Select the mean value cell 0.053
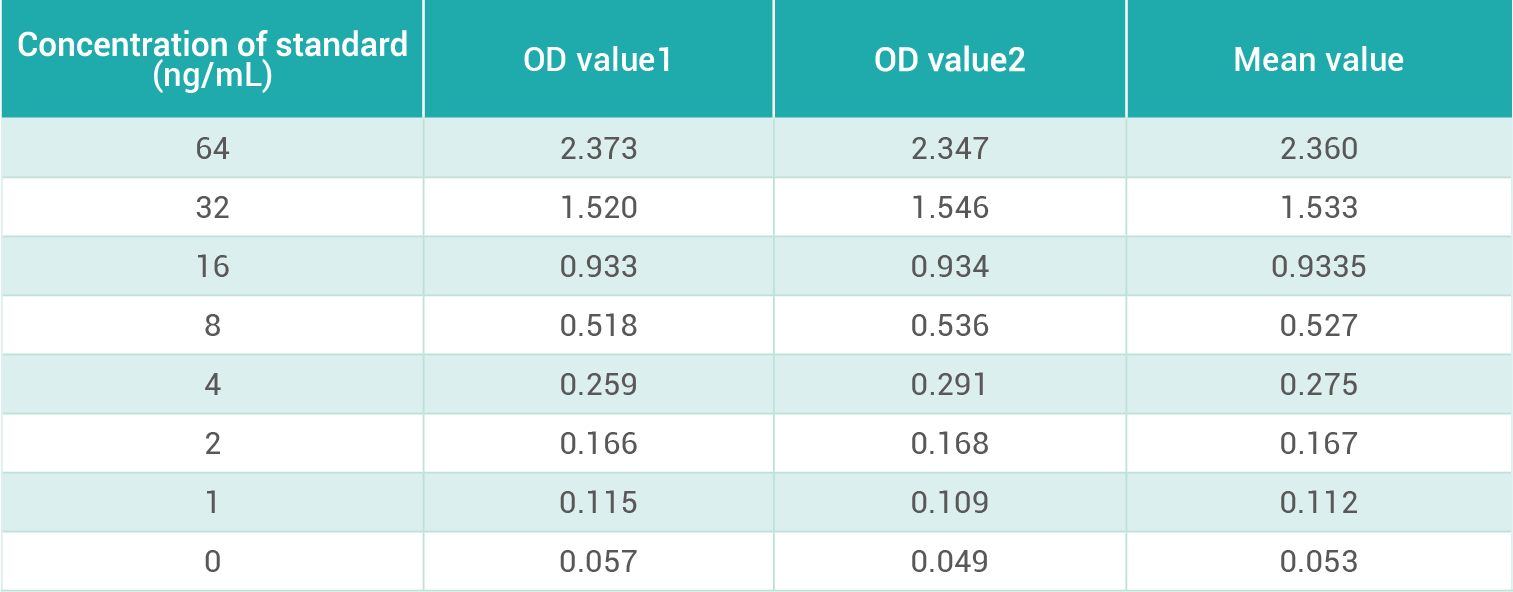The width and height of the screenshot is (1513, 592). [1319, 562]
